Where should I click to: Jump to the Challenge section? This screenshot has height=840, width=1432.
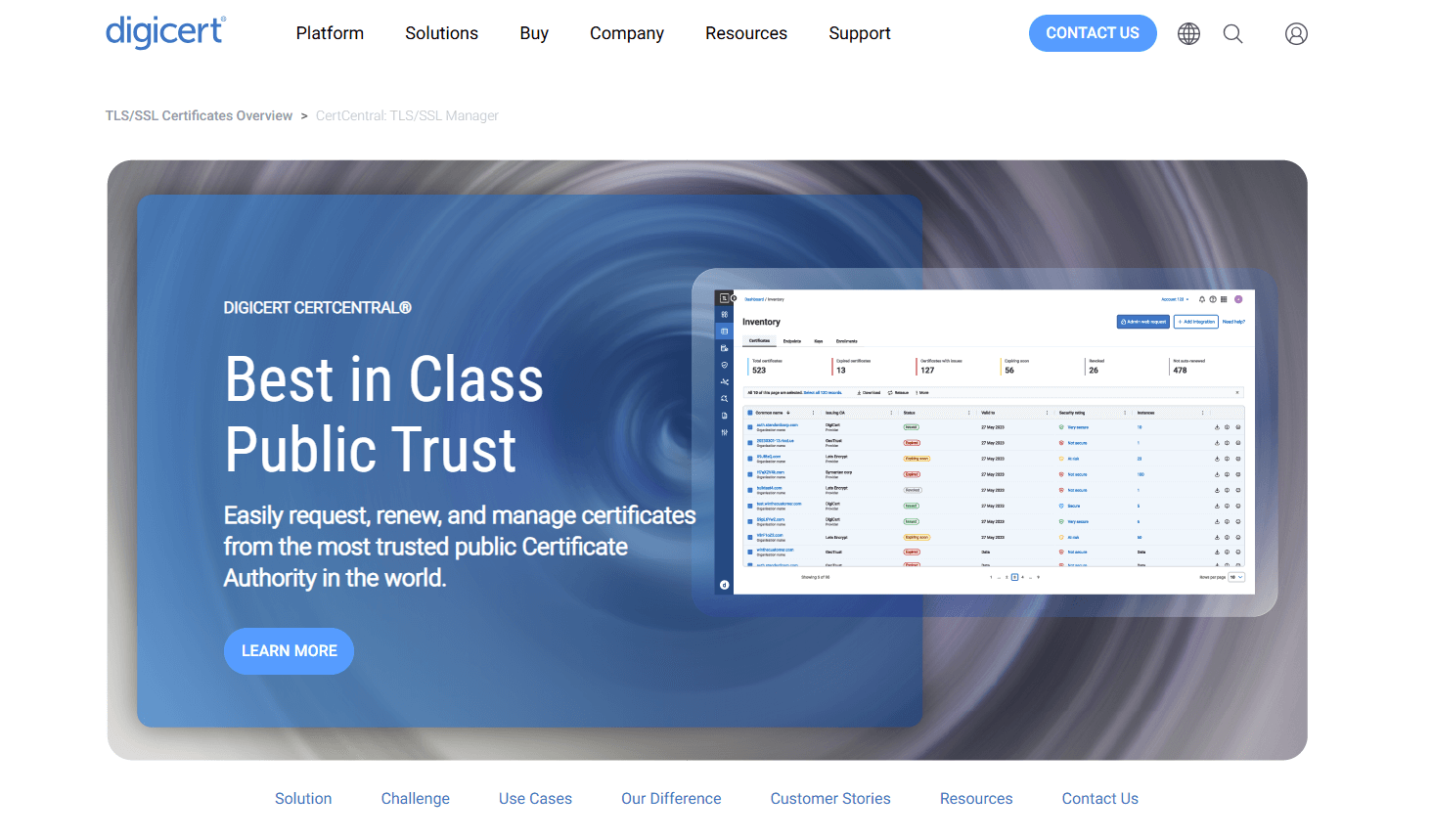[x=416, y=799]
